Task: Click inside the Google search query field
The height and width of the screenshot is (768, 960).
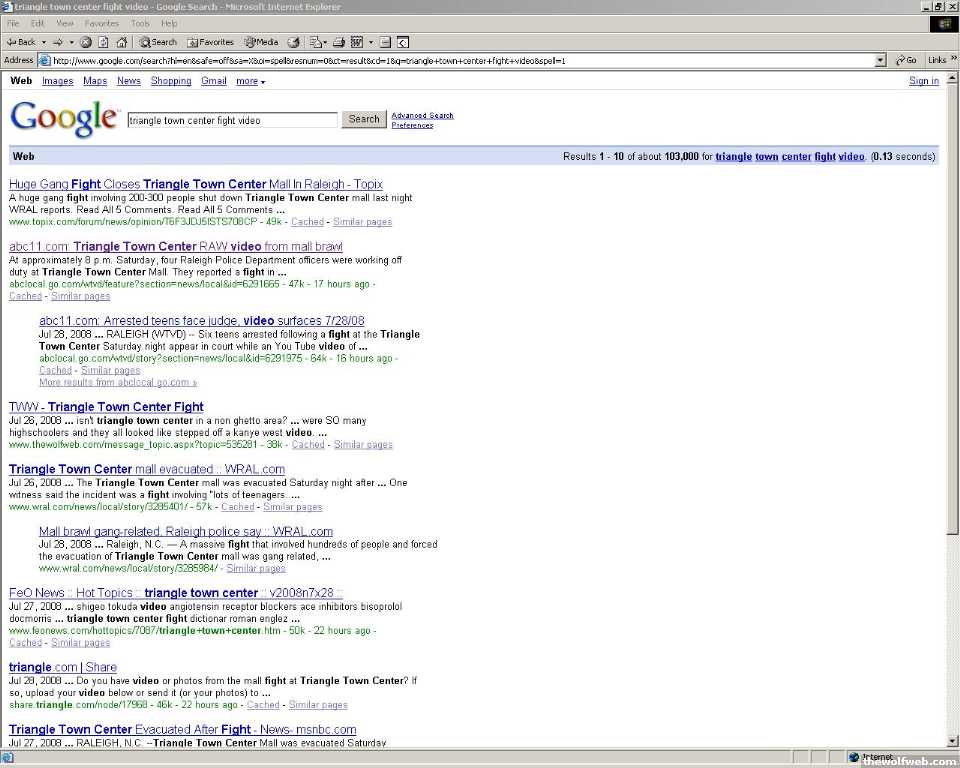Action: (x=232, y=120)
